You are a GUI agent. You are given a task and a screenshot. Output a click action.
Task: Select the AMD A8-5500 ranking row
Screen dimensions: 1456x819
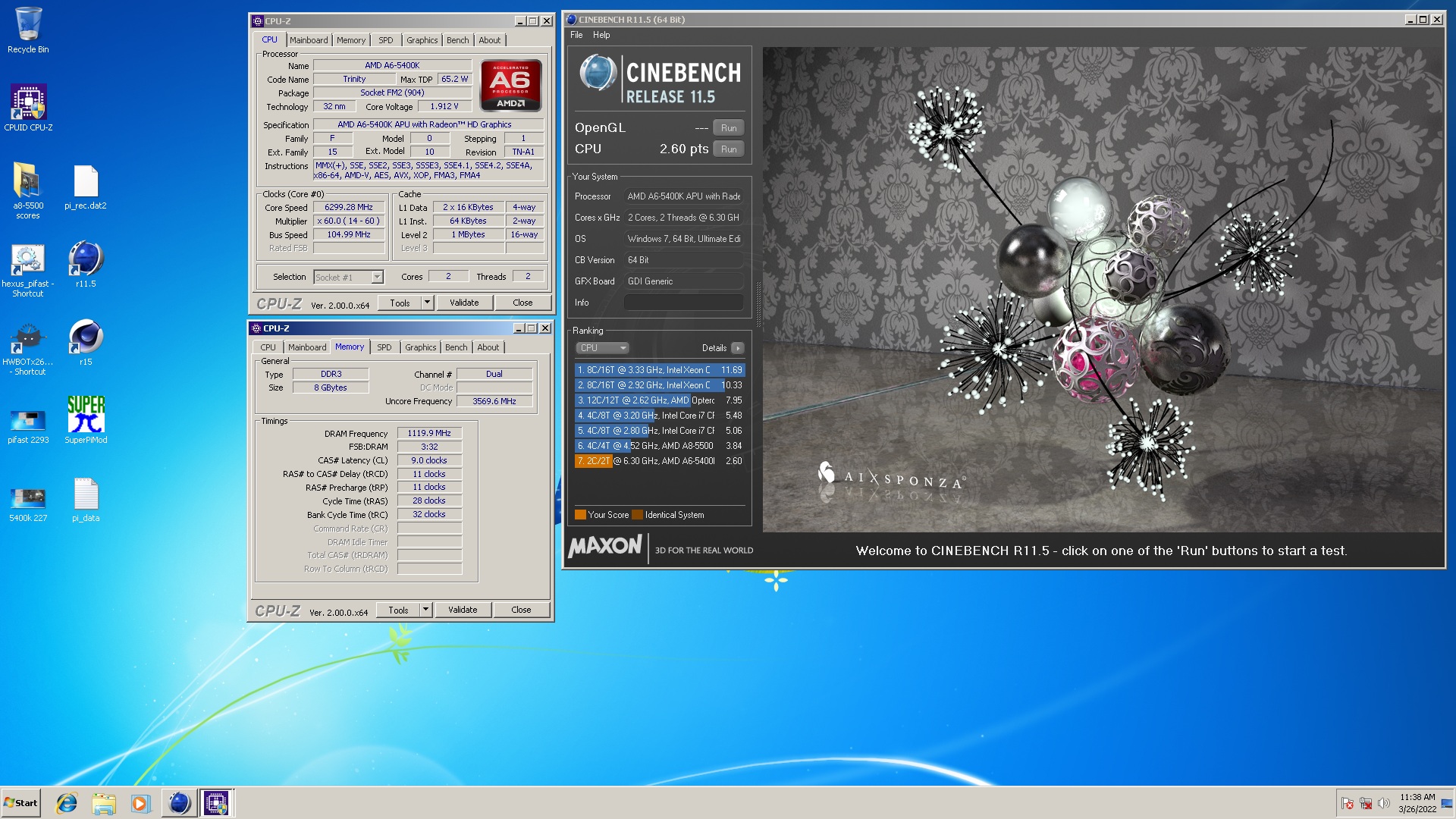tap(660, 446)
